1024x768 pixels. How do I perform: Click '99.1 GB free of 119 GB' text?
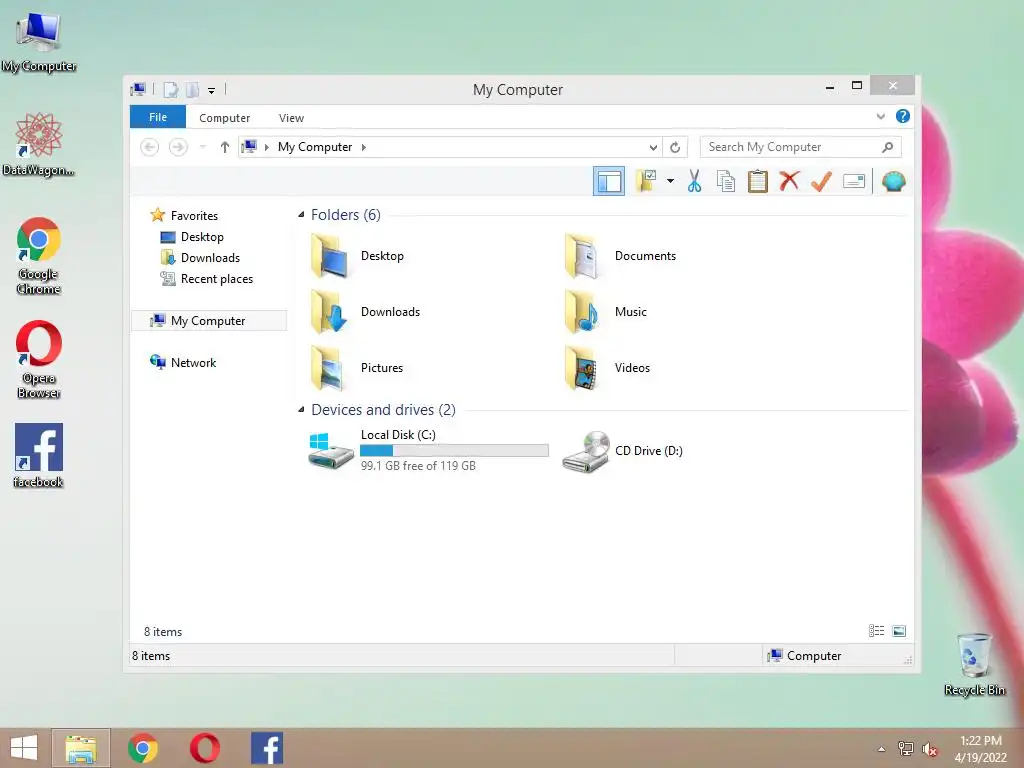click(x=418, y=466)
